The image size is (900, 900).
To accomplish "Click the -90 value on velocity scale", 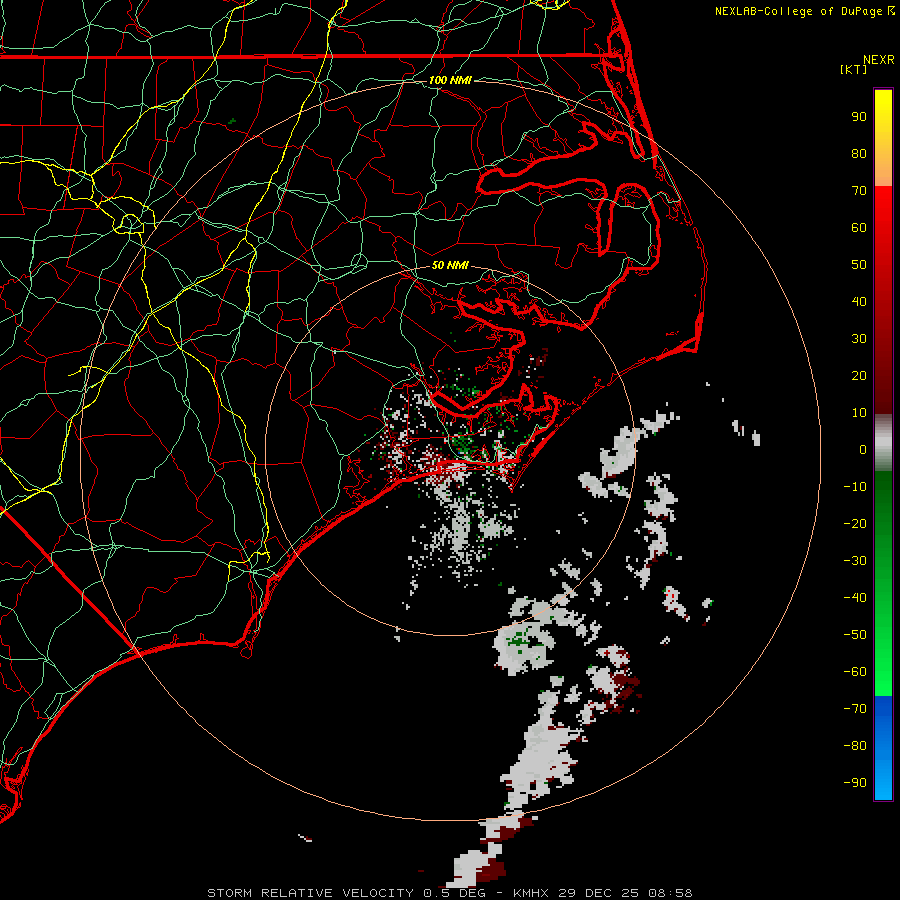I will (855, 782).
